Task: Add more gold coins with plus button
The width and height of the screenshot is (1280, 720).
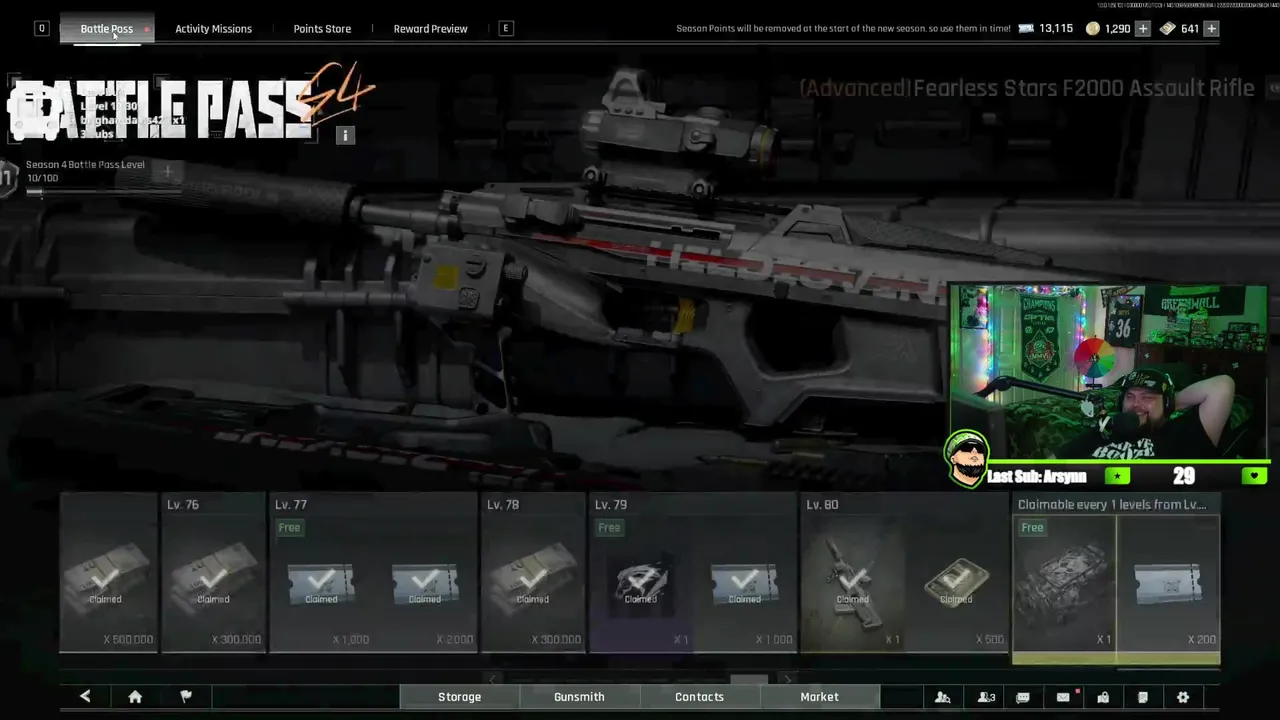Action: 1143,29
